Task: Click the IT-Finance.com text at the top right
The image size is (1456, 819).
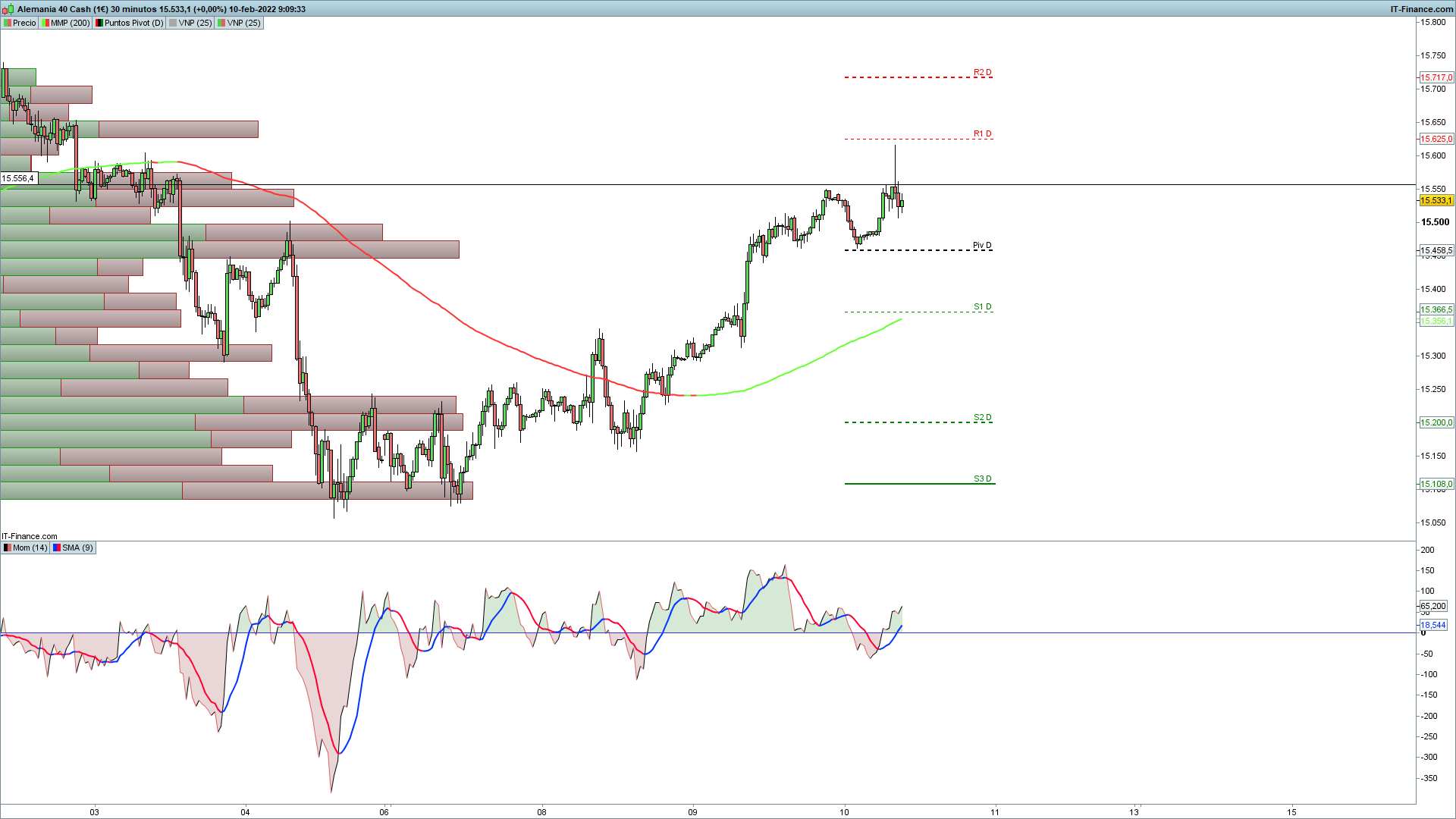Action: click(1422, 9)
